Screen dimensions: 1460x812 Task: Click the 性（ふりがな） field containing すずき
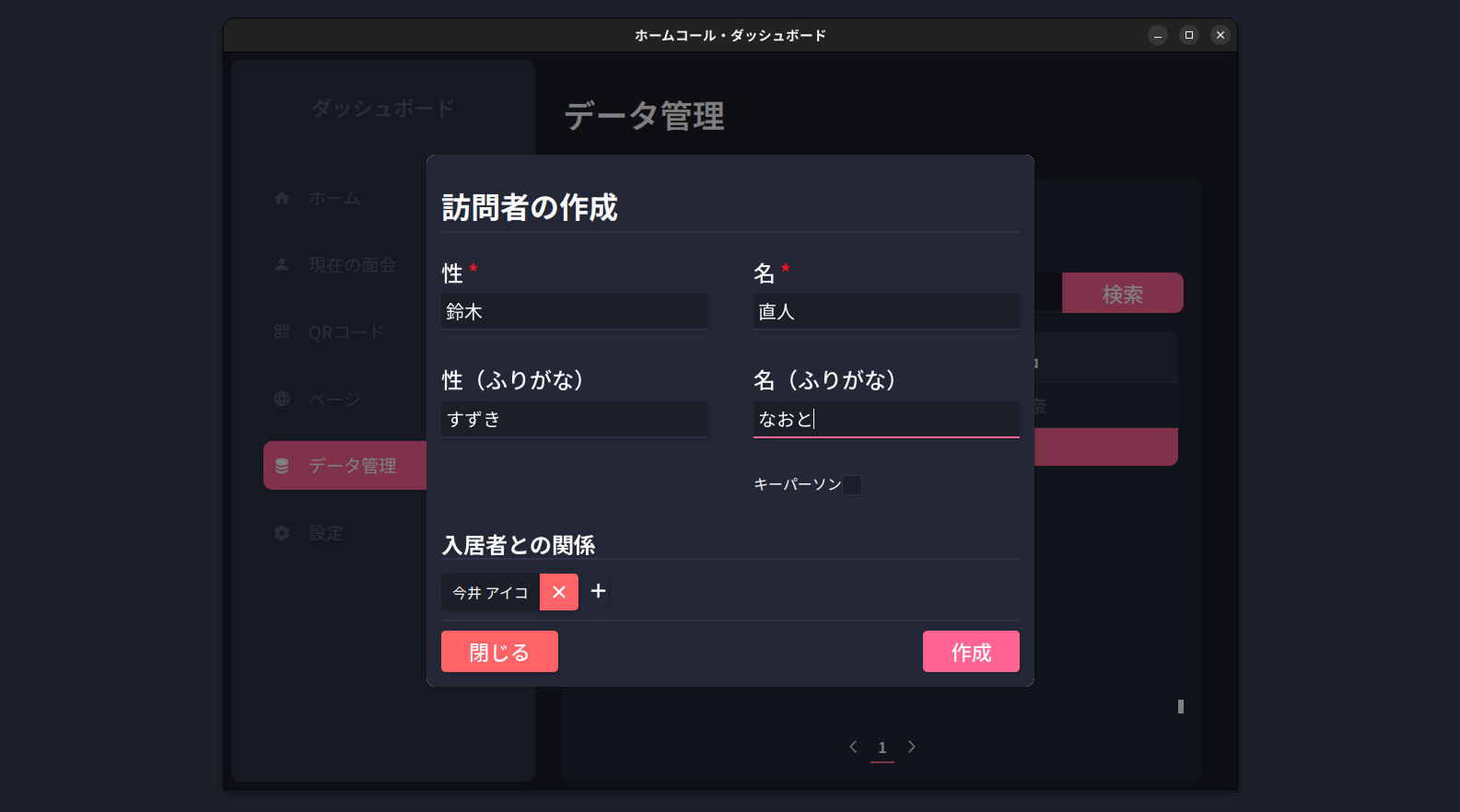coord(574,420)
